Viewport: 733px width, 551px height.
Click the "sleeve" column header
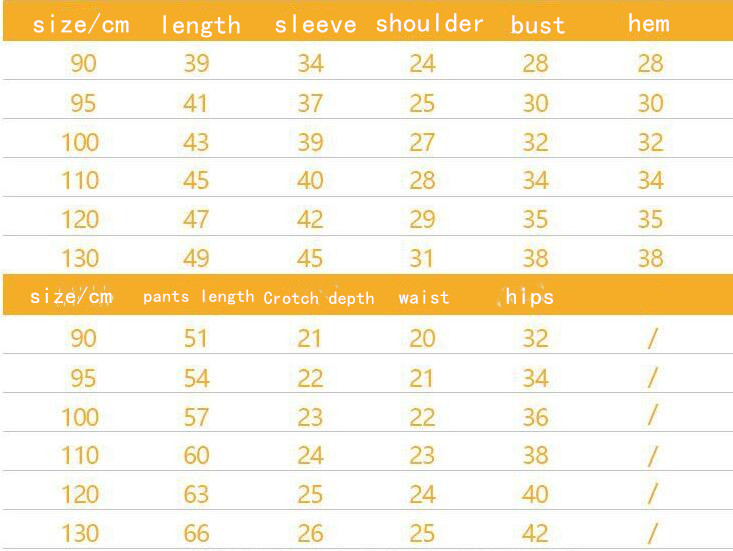[x=315, y=25]
